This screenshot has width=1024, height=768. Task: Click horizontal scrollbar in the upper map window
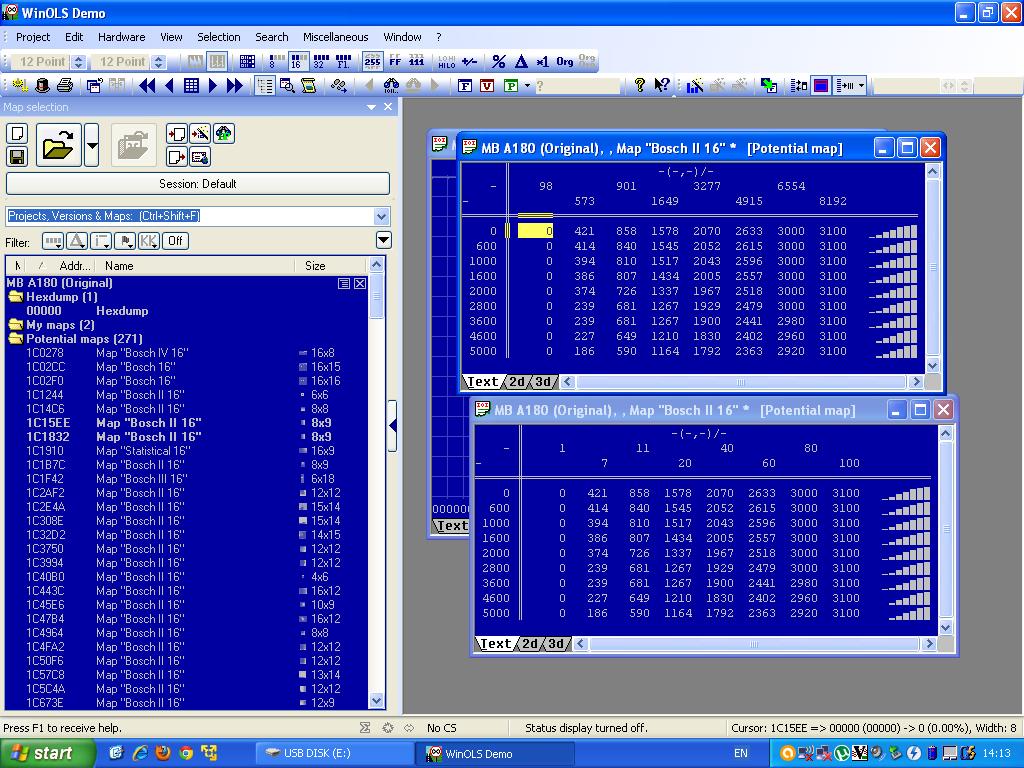coord(740,382)
